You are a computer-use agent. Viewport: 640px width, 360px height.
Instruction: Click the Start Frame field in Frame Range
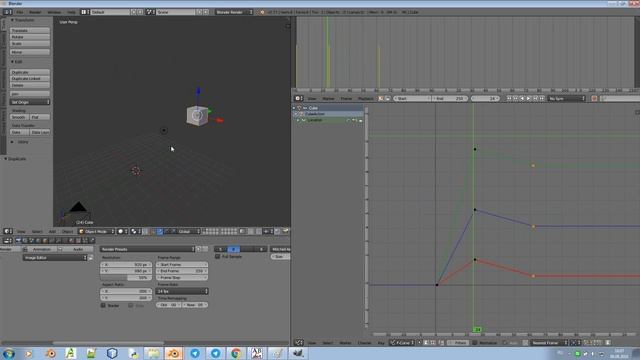coord(182,264)
